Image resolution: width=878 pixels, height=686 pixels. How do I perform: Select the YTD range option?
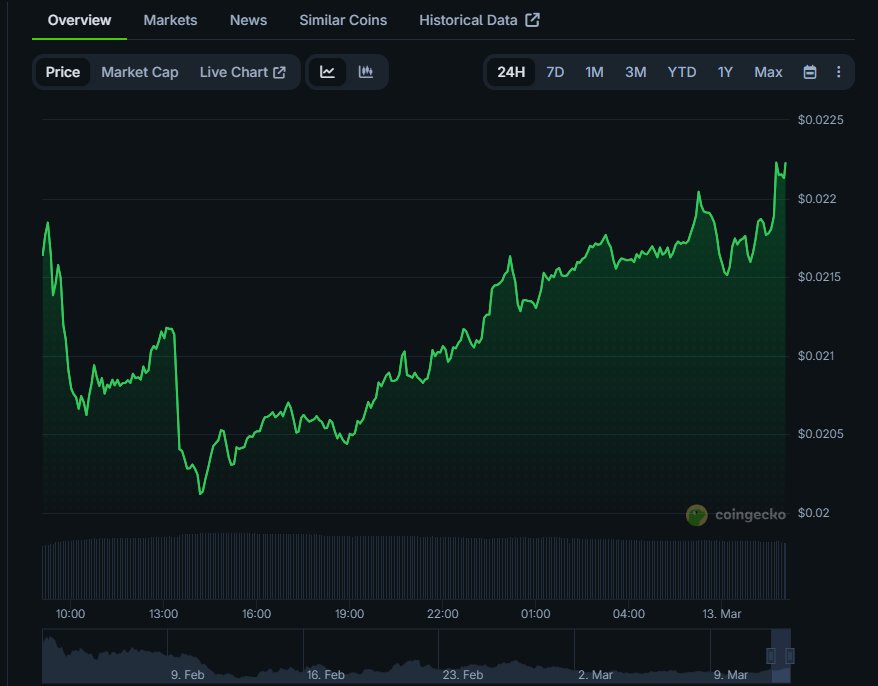pyautogui.click(x=682, y=72)
